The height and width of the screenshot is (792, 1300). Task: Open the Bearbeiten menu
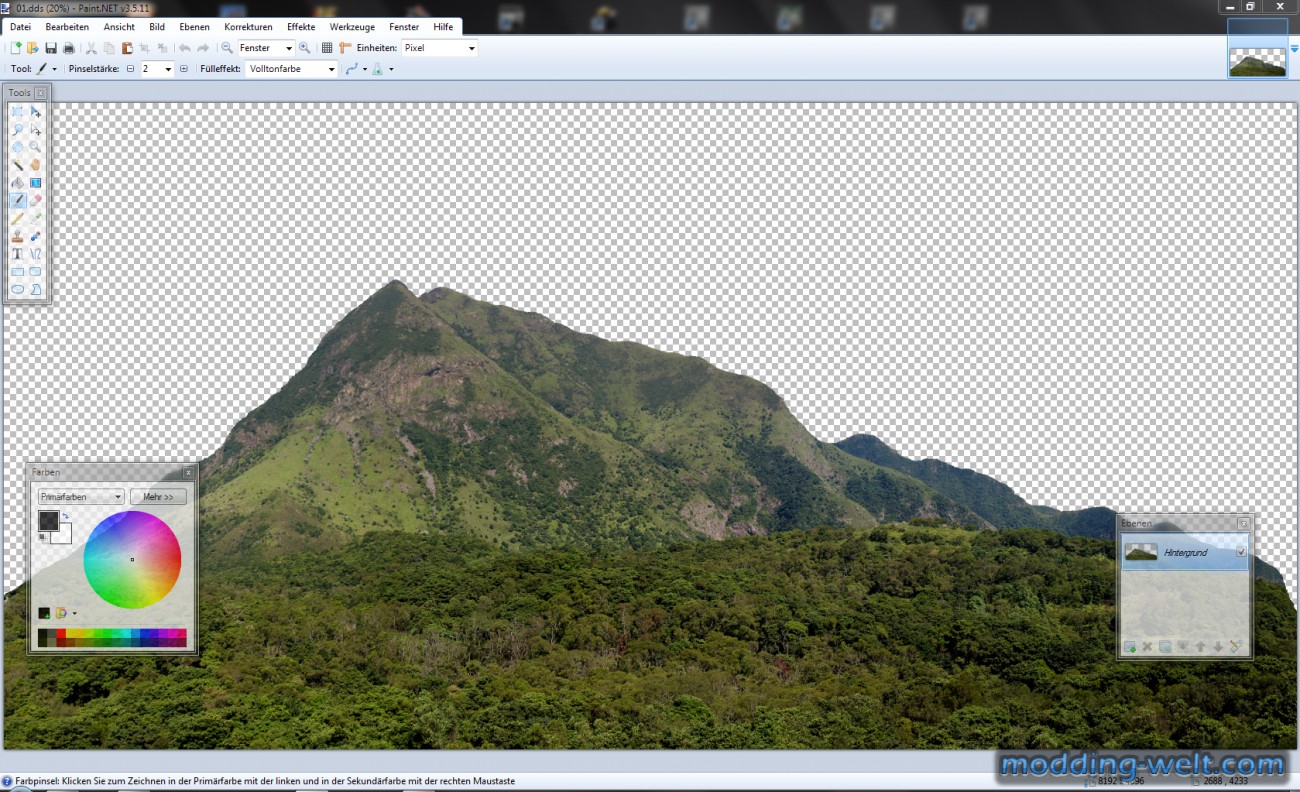(67, 27)
